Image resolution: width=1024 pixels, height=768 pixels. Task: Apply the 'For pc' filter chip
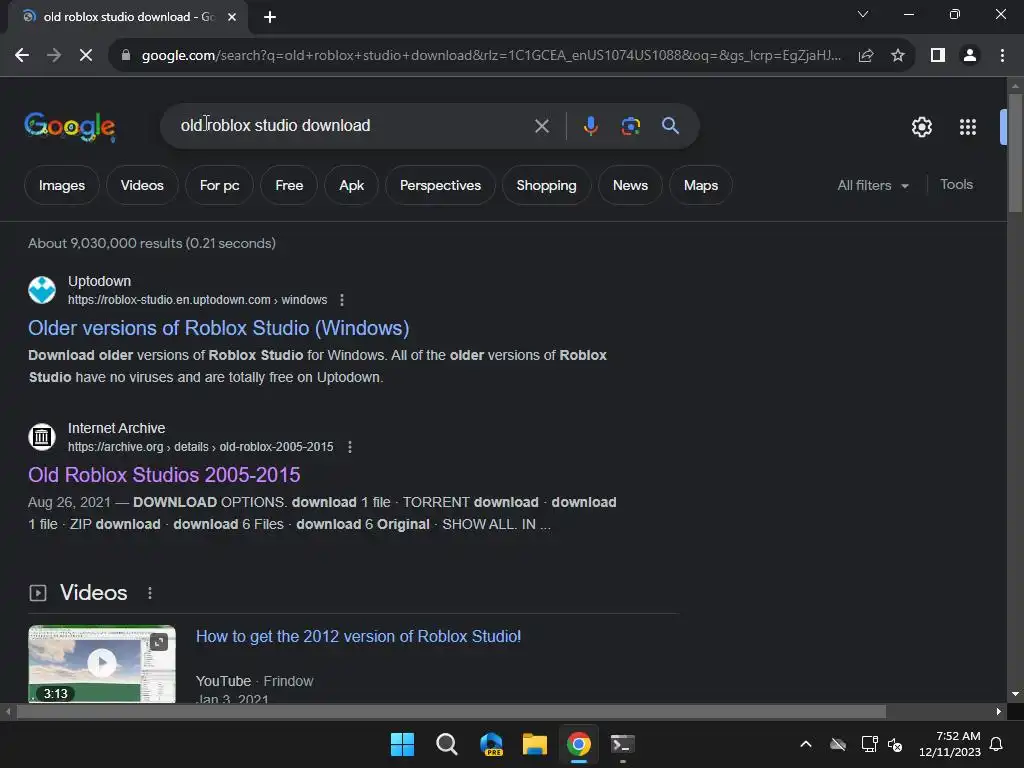coord(219,185)
